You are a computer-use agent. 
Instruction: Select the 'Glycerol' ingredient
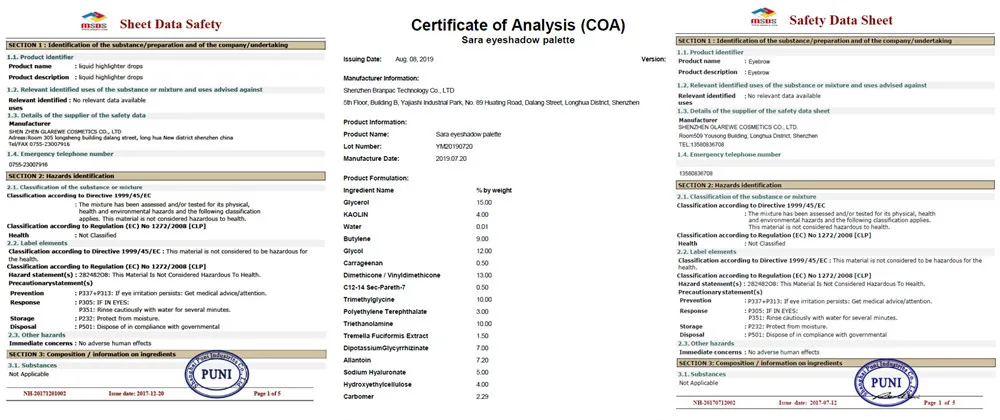click(357, 202)
